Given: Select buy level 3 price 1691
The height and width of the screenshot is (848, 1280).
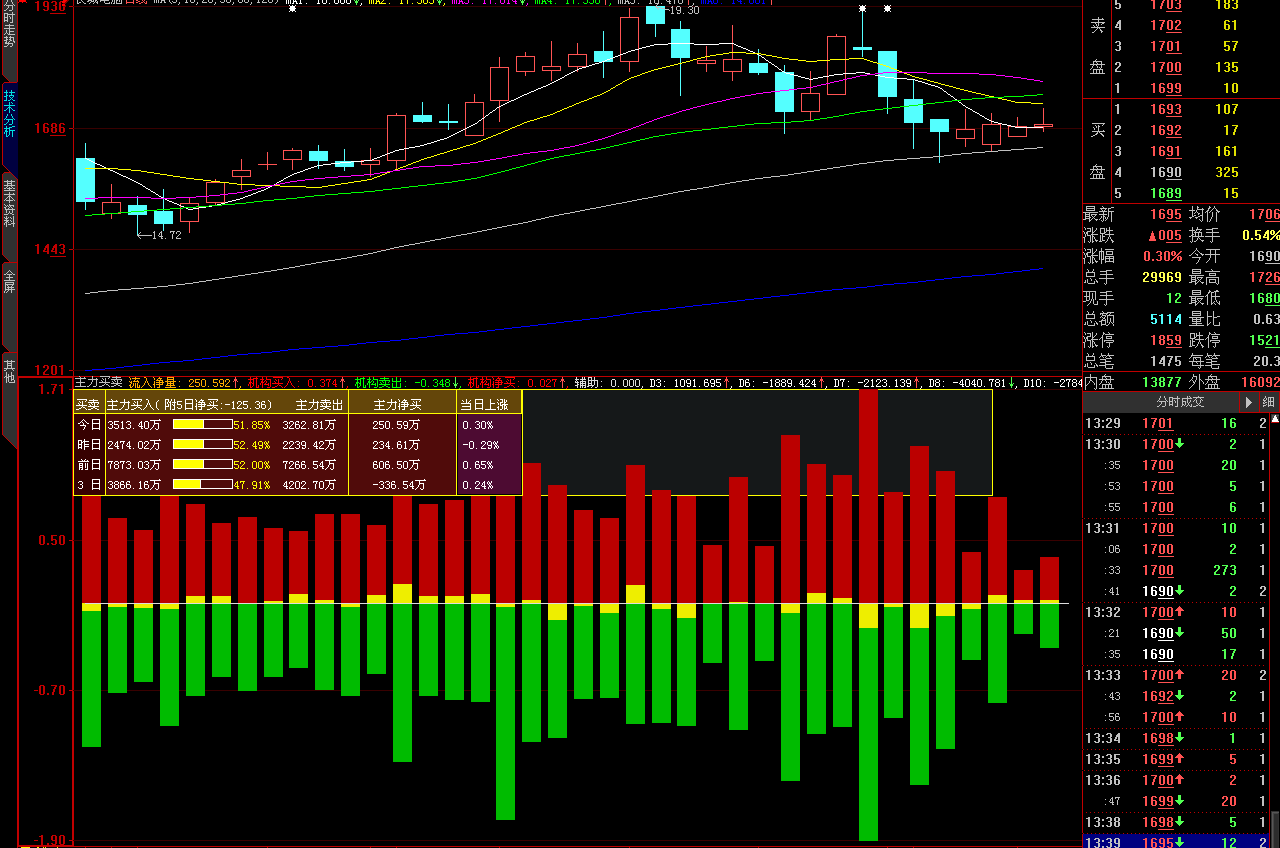Looking at the screenshot, I should (1166, 151).
